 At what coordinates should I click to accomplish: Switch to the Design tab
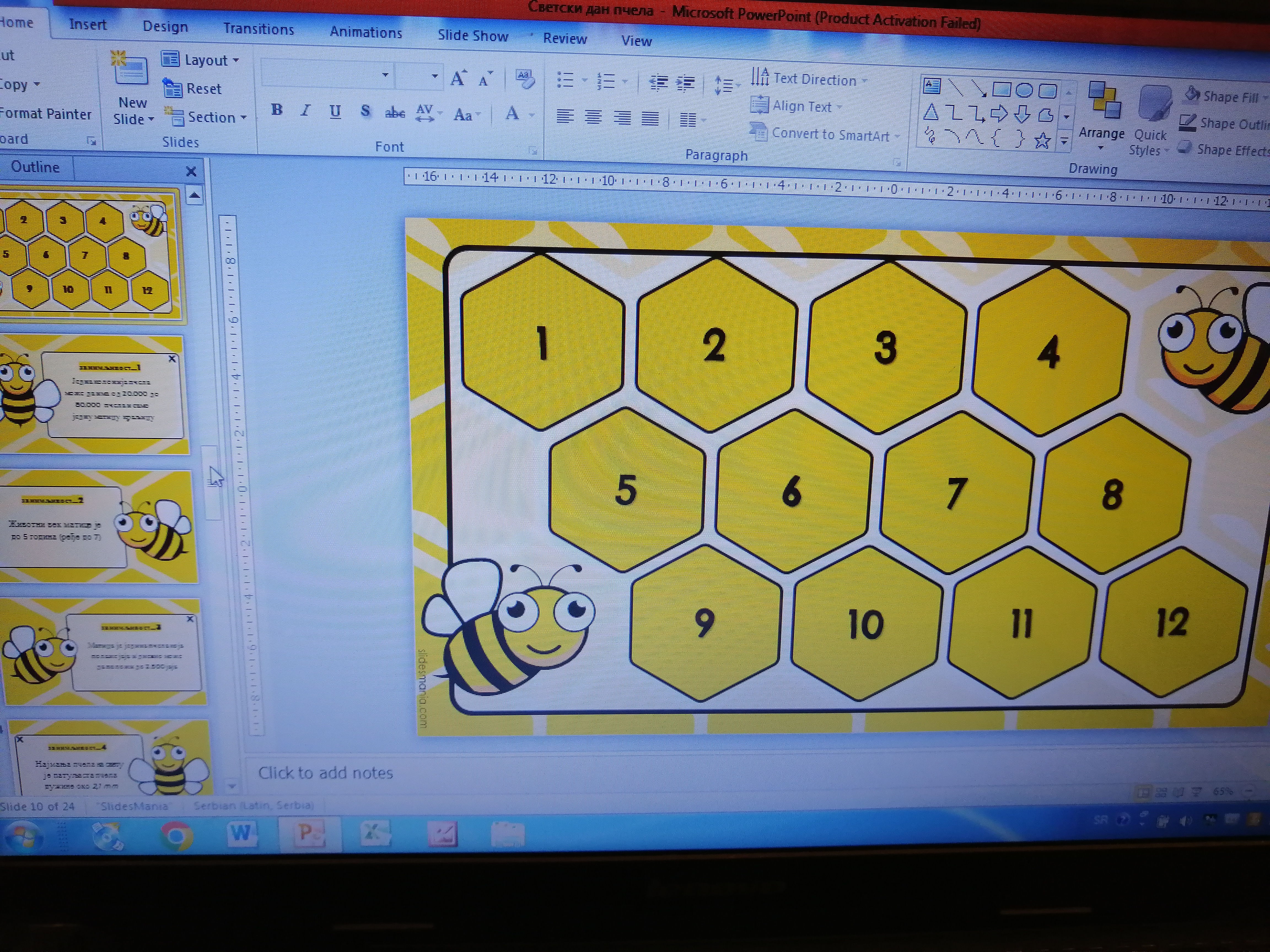(x=165, y=26)
